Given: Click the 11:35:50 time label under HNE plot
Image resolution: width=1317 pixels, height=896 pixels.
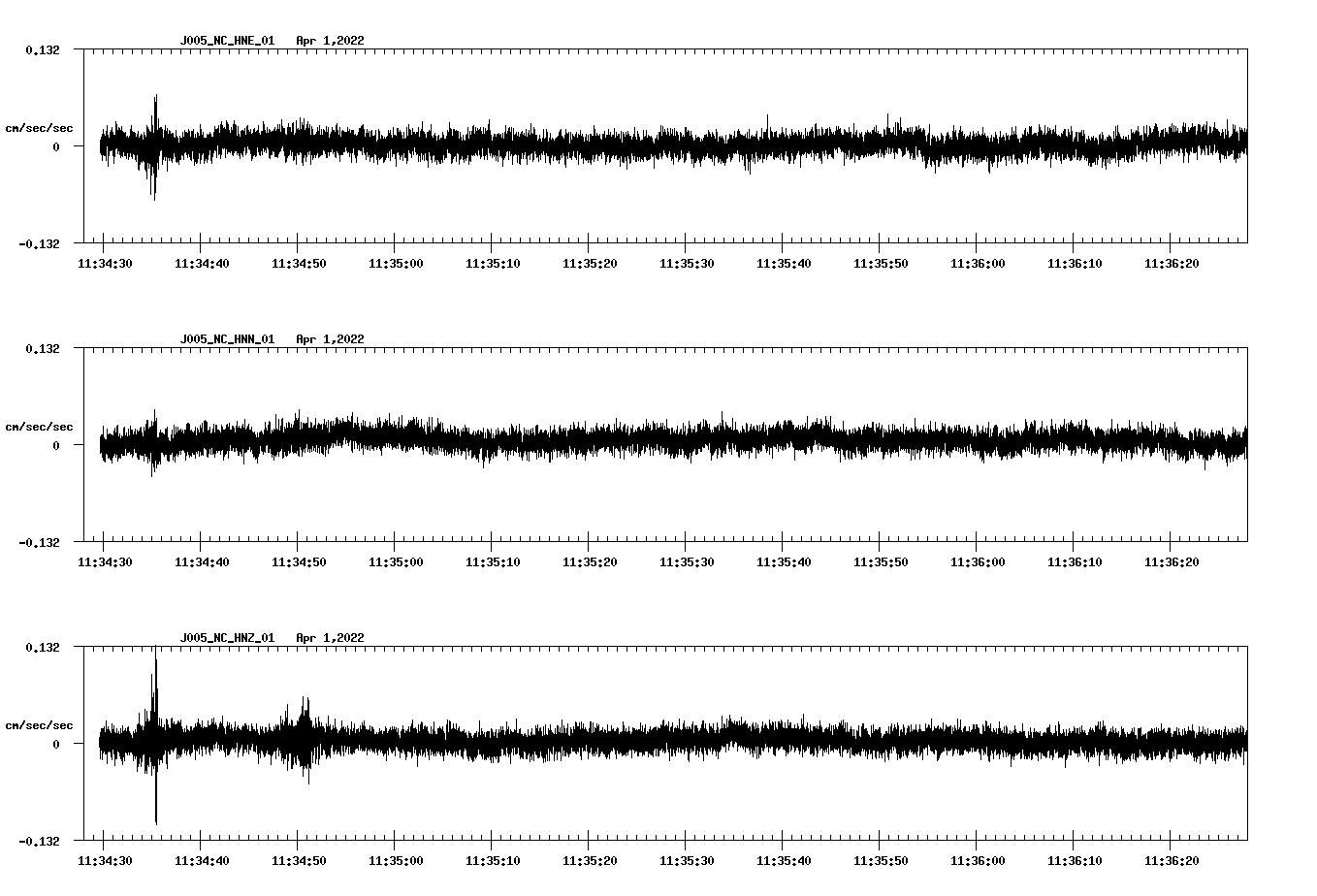Looking at the screenshot, I should click(x=881, y=264).
